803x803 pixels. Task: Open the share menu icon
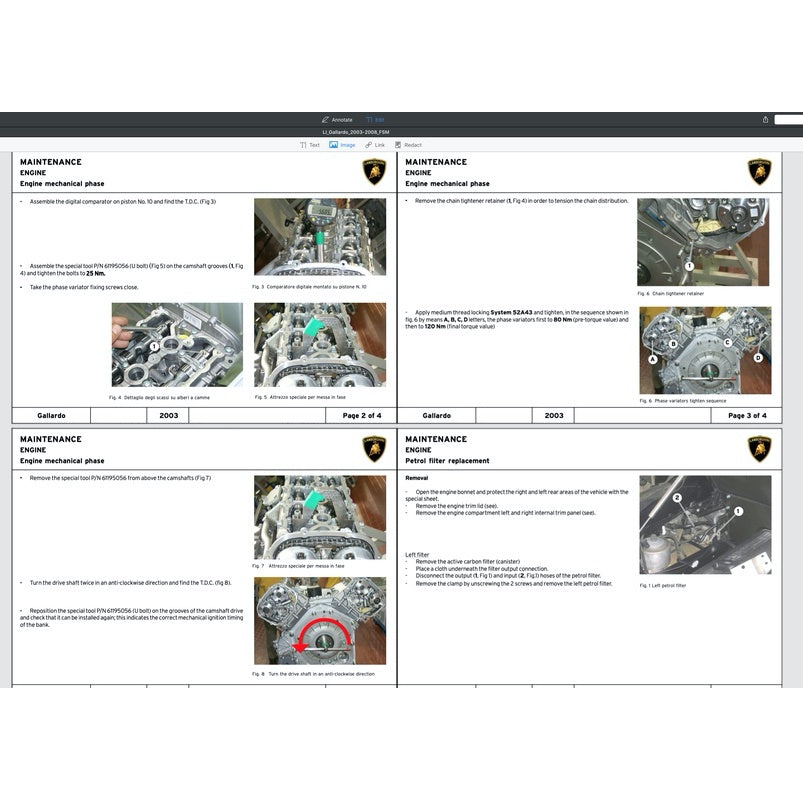tap(765, 119)
